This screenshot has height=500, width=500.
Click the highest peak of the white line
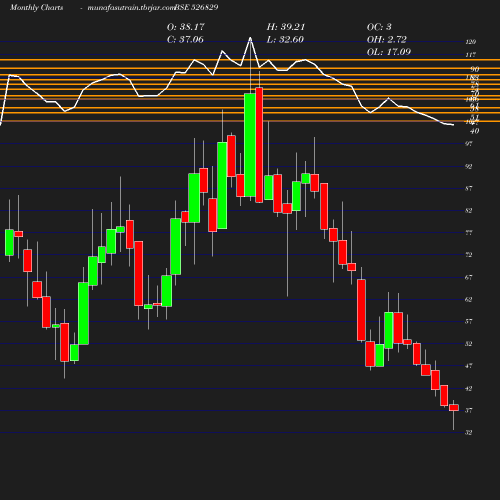point(250,38)
